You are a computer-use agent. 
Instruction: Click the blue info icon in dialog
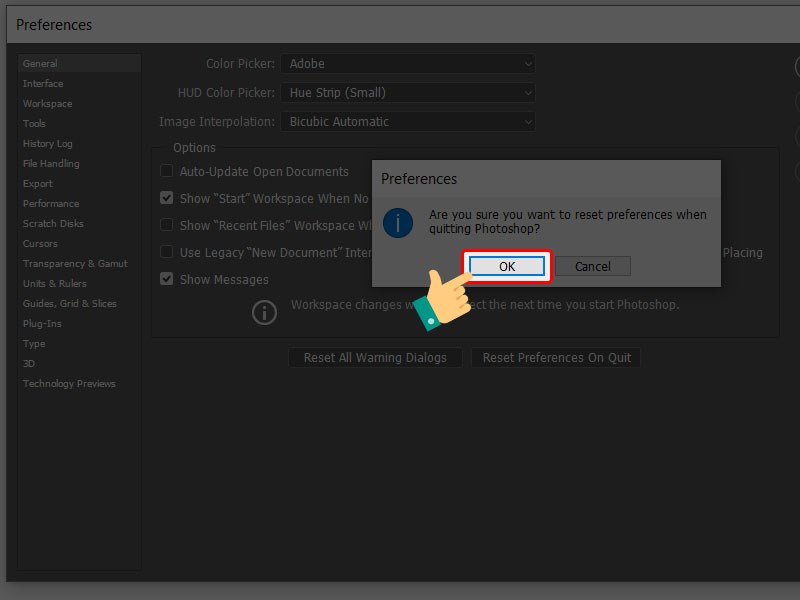[x=398, y=222]
